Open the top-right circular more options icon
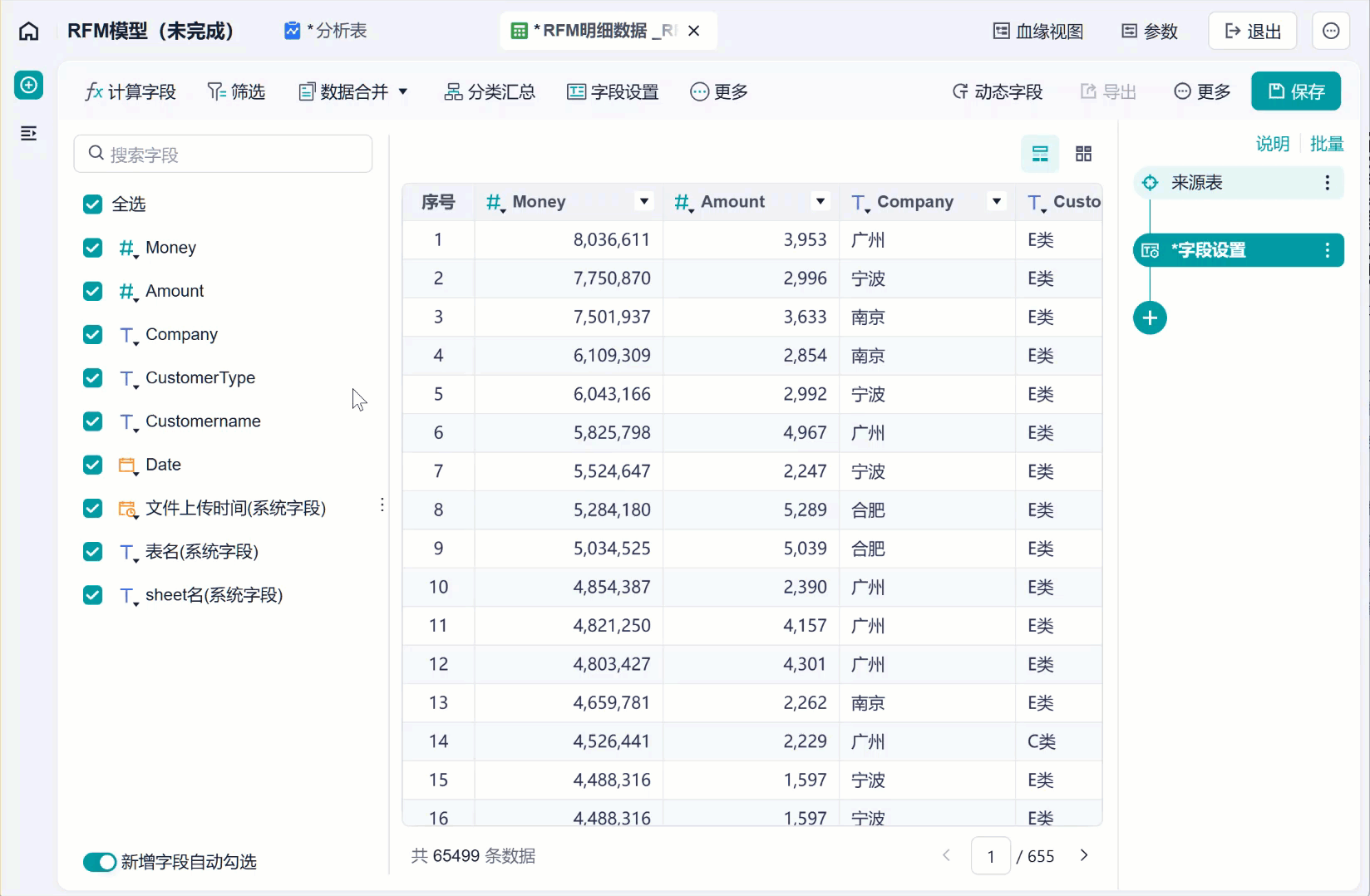 pos(1331,32)
